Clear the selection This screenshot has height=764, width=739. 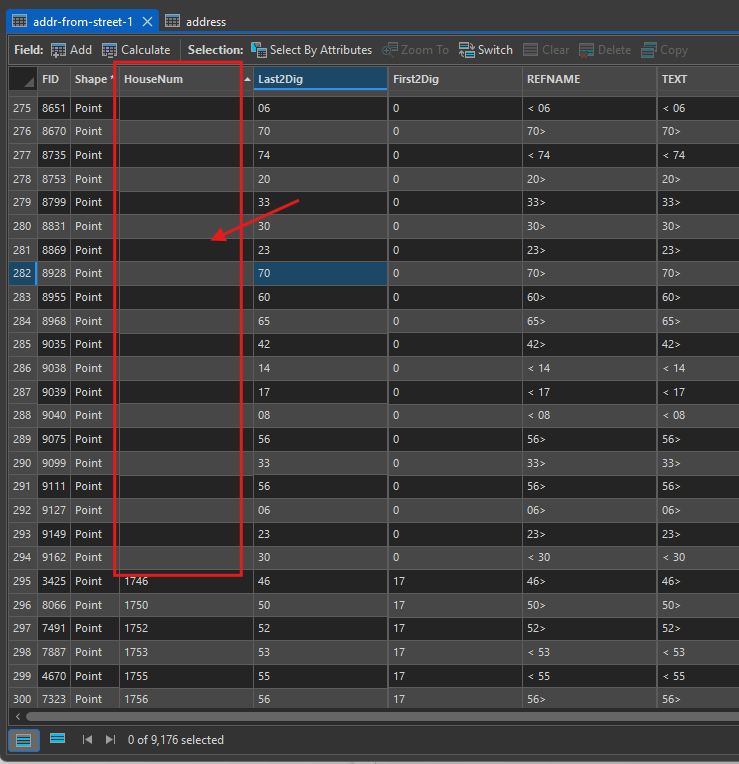546,50
